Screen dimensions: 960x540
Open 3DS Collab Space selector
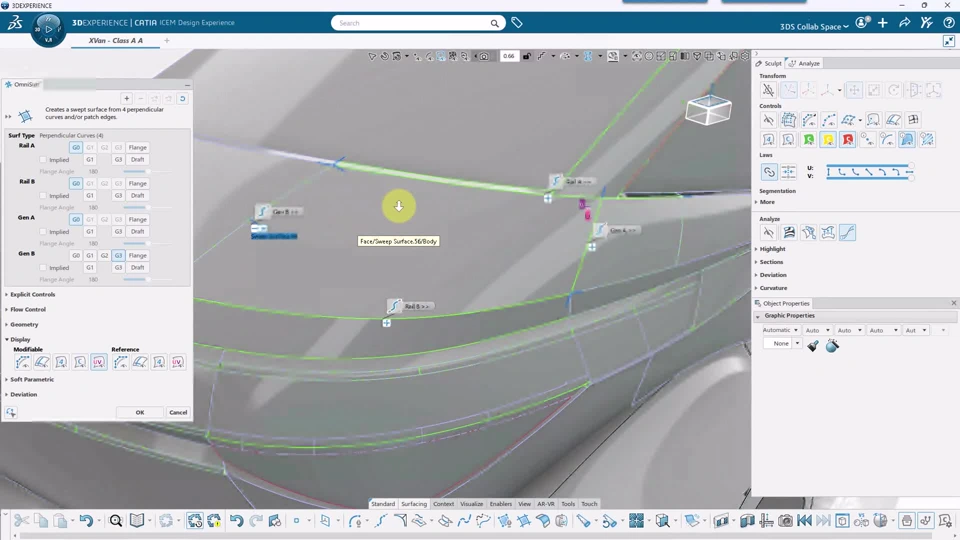[814, 26]
